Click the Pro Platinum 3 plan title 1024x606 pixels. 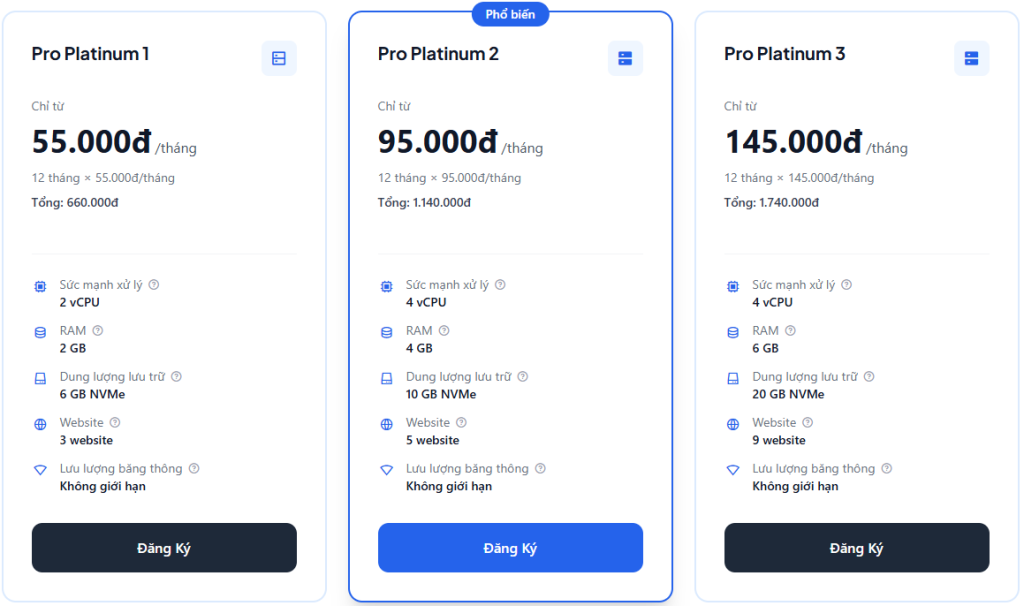click(784, 54)
